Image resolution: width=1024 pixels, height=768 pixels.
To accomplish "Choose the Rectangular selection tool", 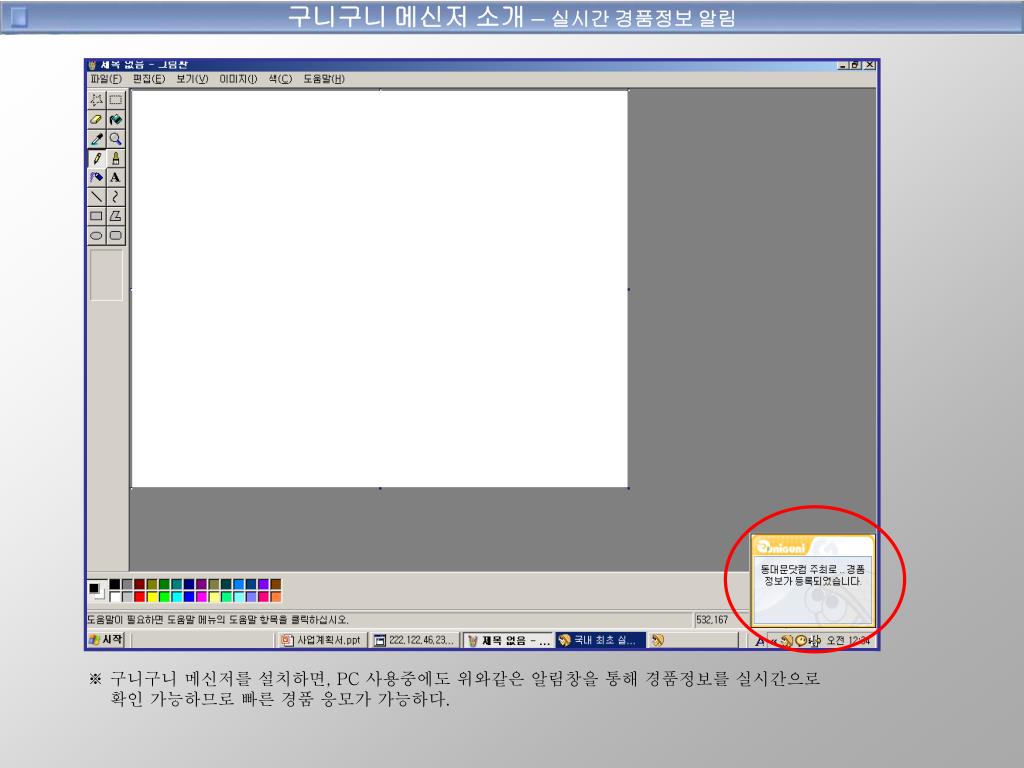I will [116, 100].
